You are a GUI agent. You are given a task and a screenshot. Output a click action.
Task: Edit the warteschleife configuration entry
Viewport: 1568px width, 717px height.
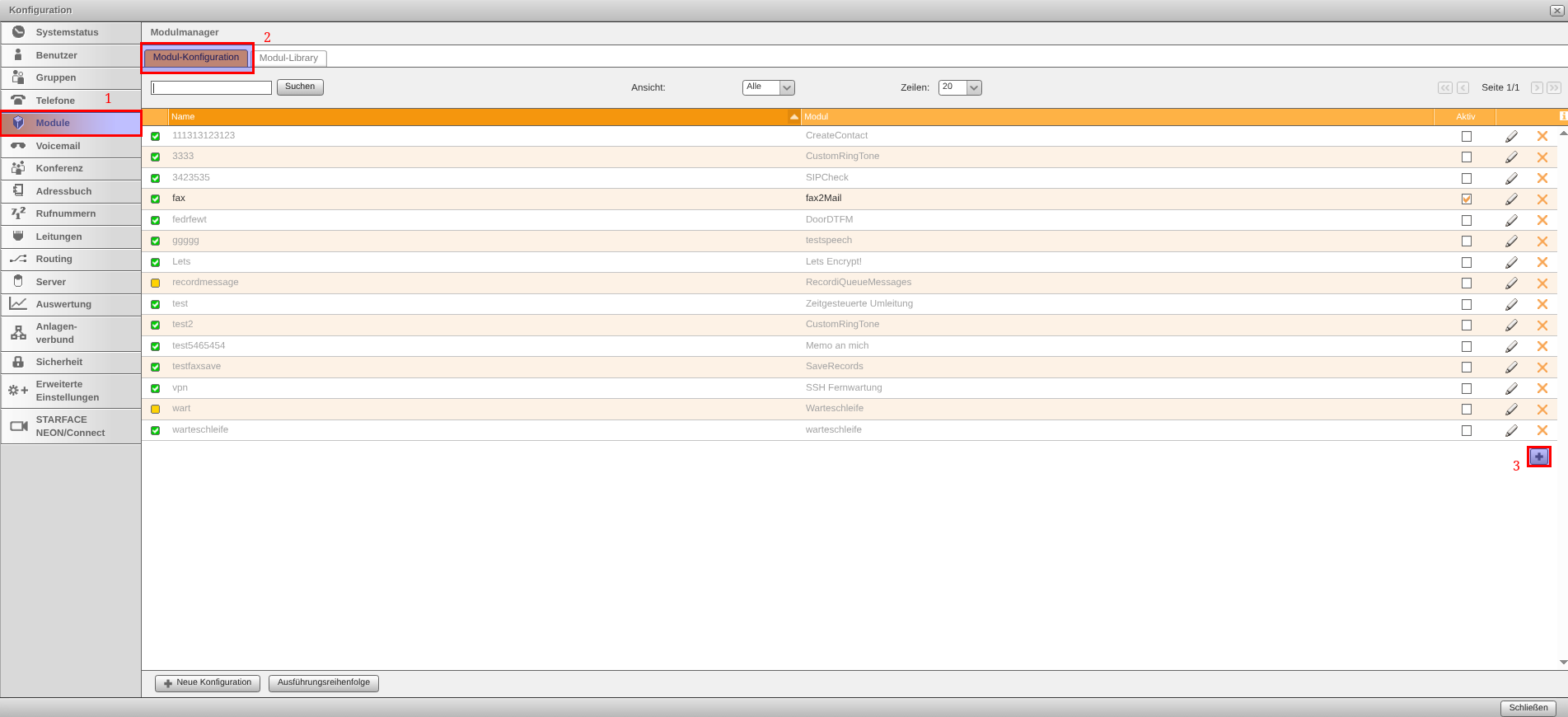click(x=1511, y=430)
